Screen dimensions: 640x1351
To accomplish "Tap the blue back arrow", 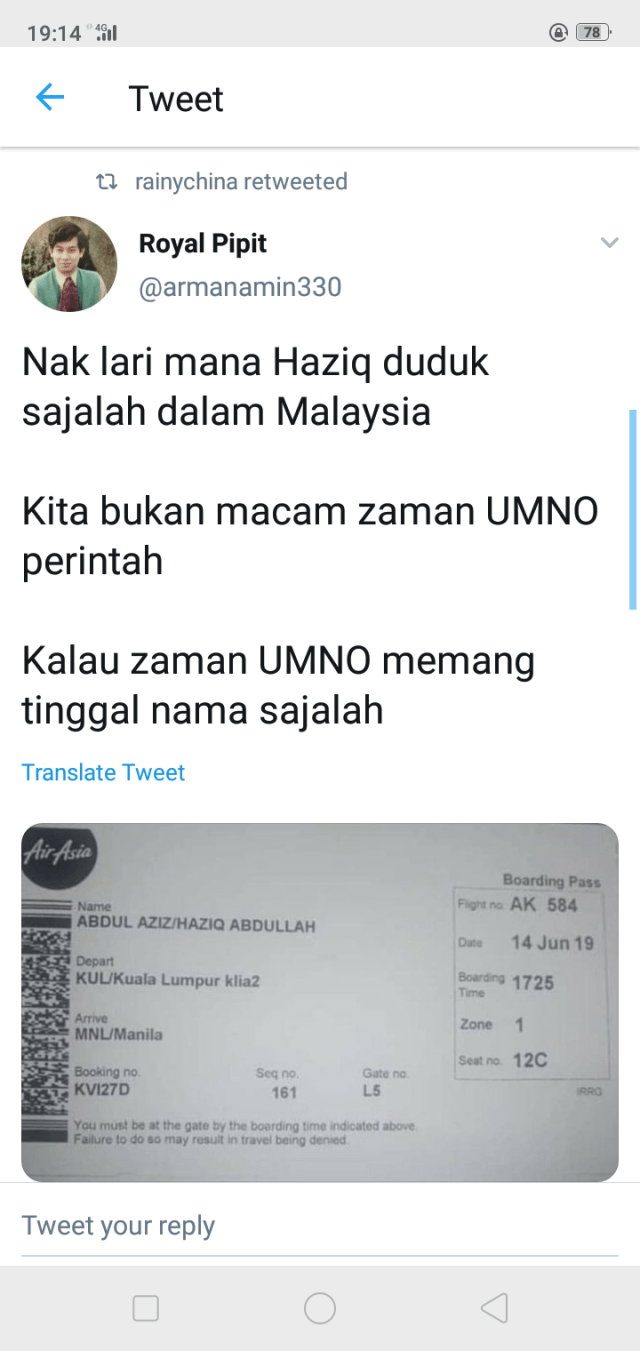I will point(49,98).
